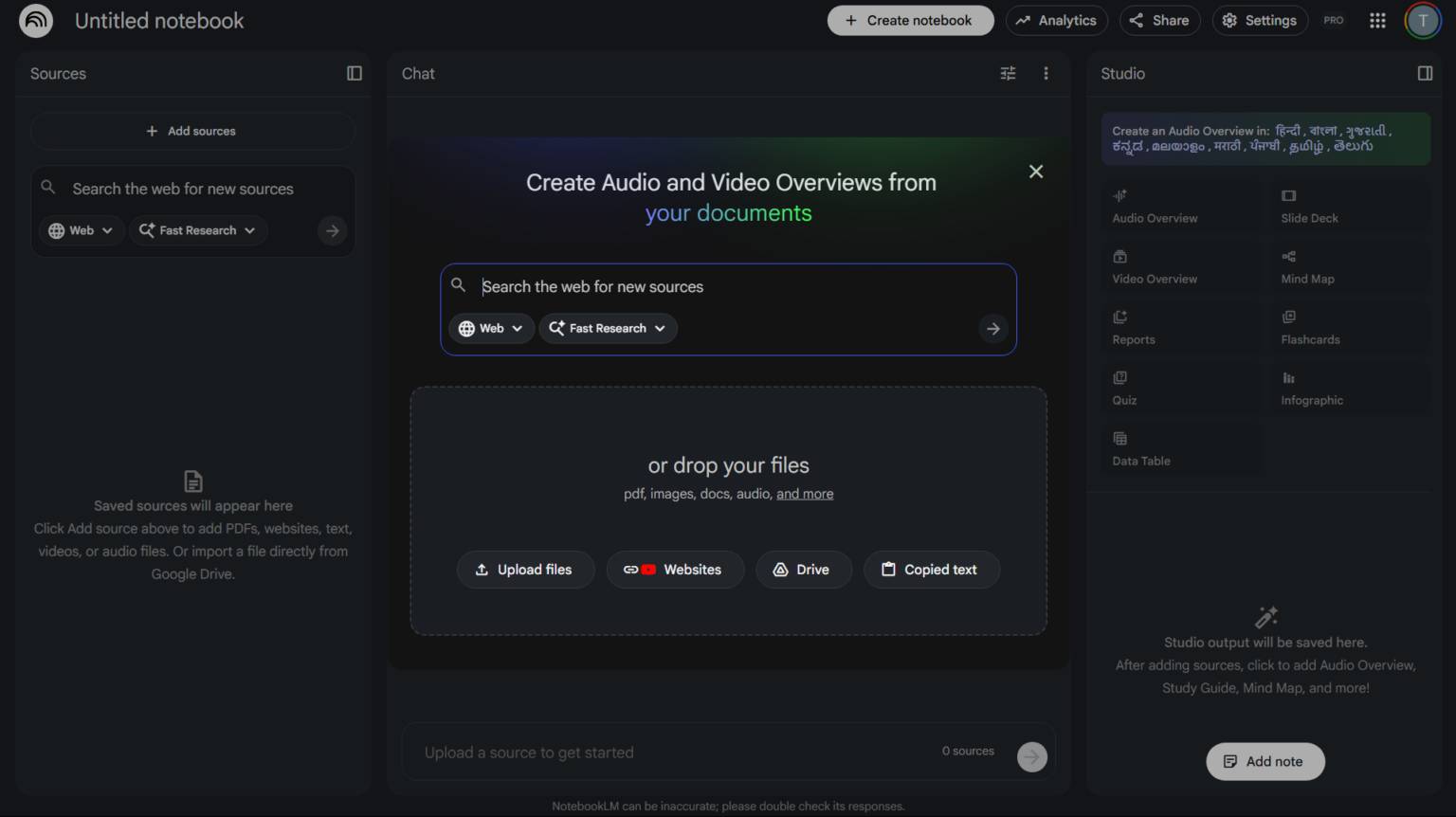Send the chat message arrow
The height and width of the screenshot is (817, 1456).
(1032, 756)
